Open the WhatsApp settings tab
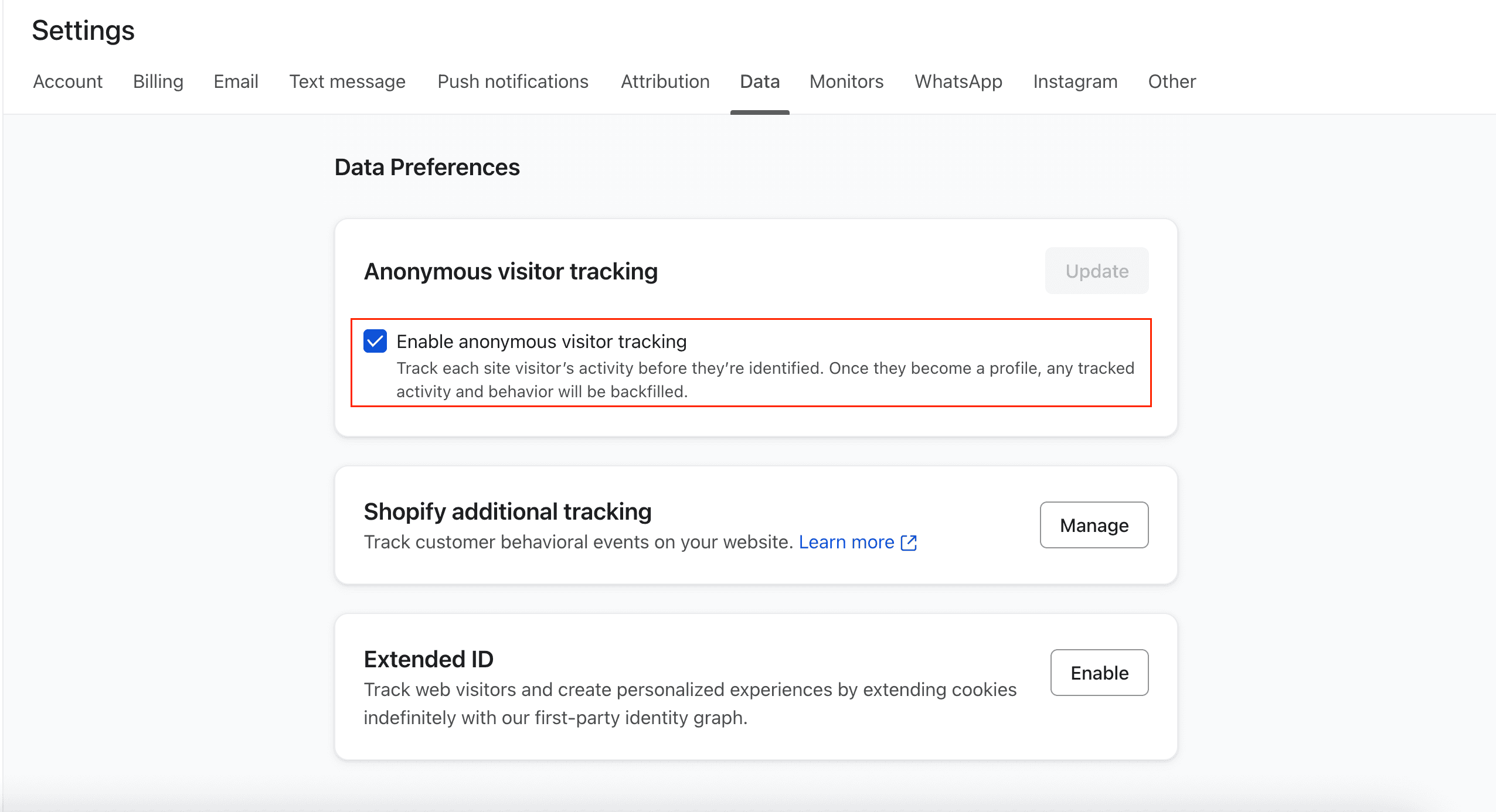 [x=958, y=81]
